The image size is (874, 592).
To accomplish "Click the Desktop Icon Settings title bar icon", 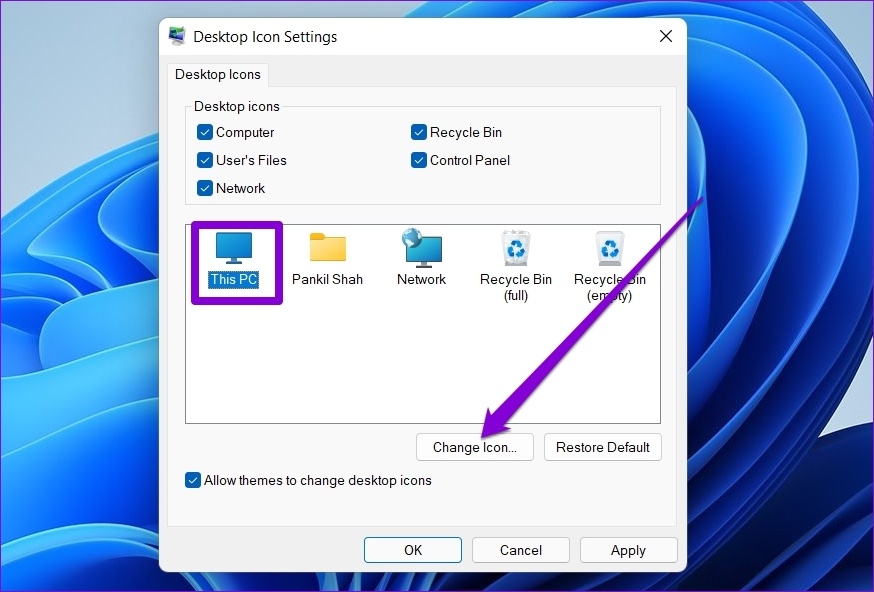I will tap(178, 35).
